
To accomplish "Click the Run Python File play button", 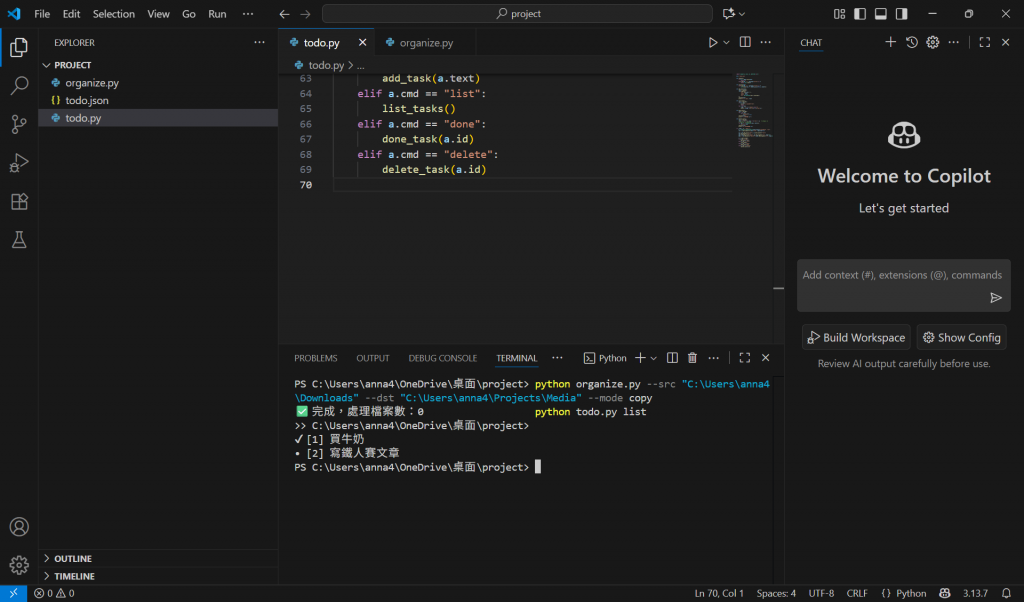I will pos(713,43).
